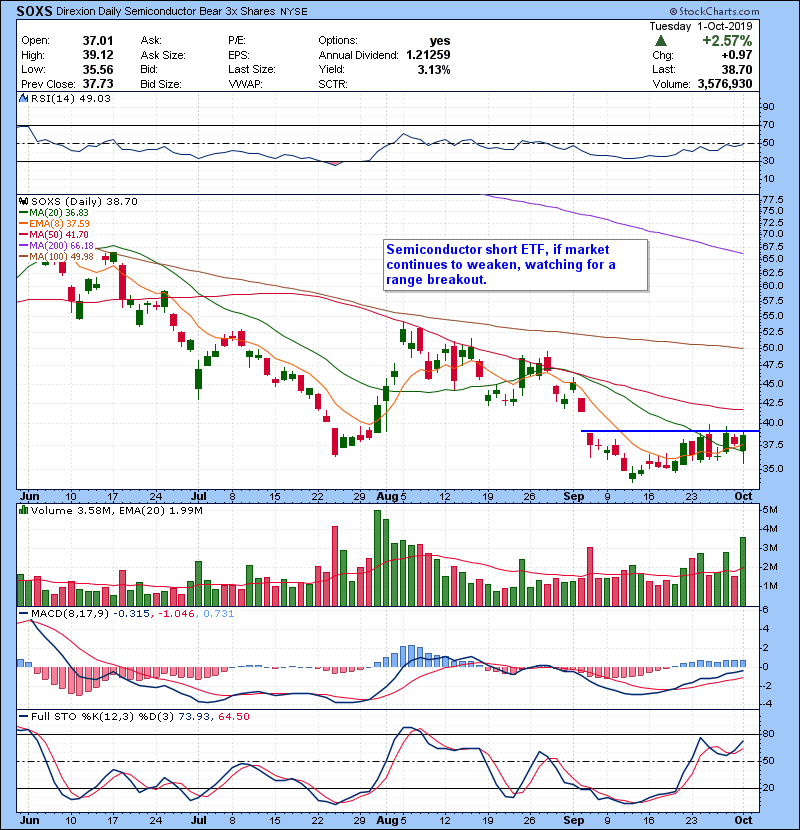
Task: Click the RSI(14) 49.03 panel label
Action: [71, 98]
